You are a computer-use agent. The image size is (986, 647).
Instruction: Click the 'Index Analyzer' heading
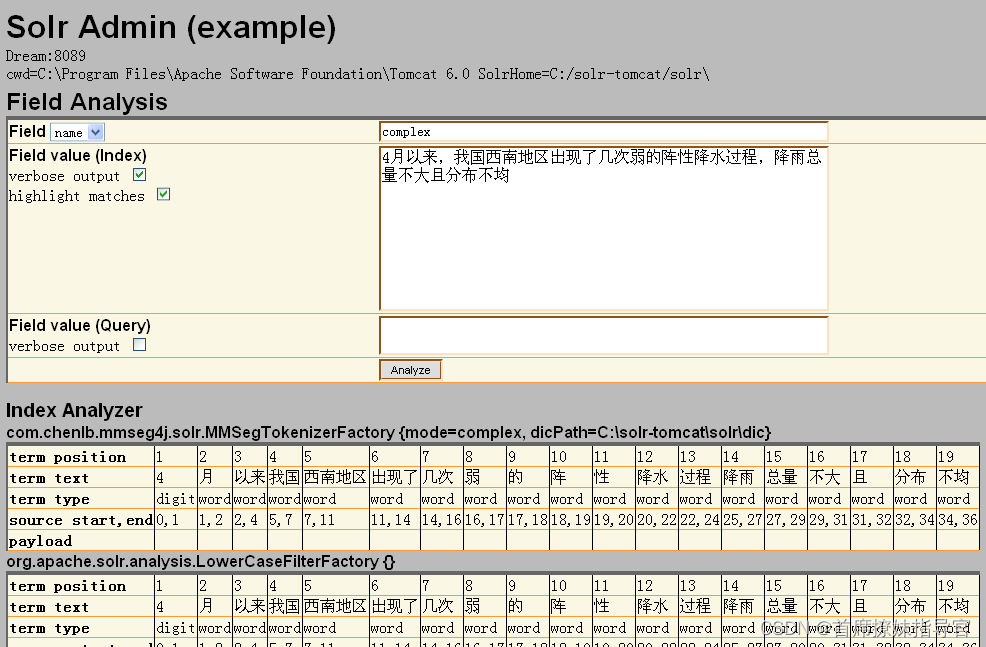click(x=74, y=410)
